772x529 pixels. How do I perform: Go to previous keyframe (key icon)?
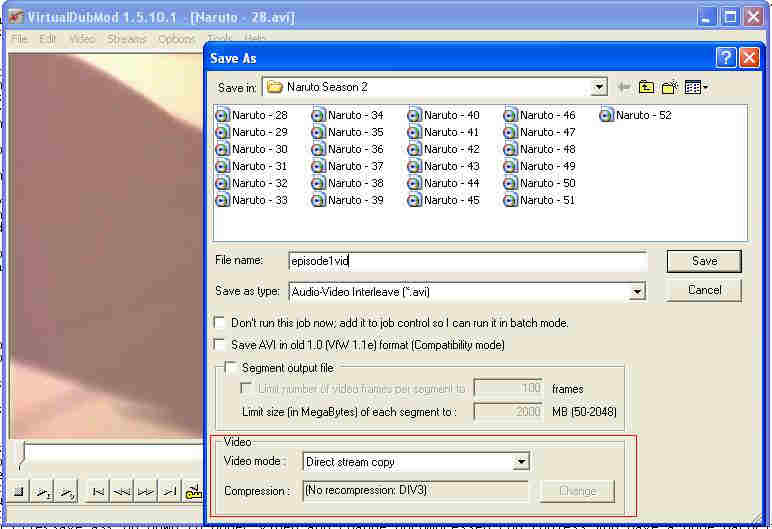(x=193, y=492)
